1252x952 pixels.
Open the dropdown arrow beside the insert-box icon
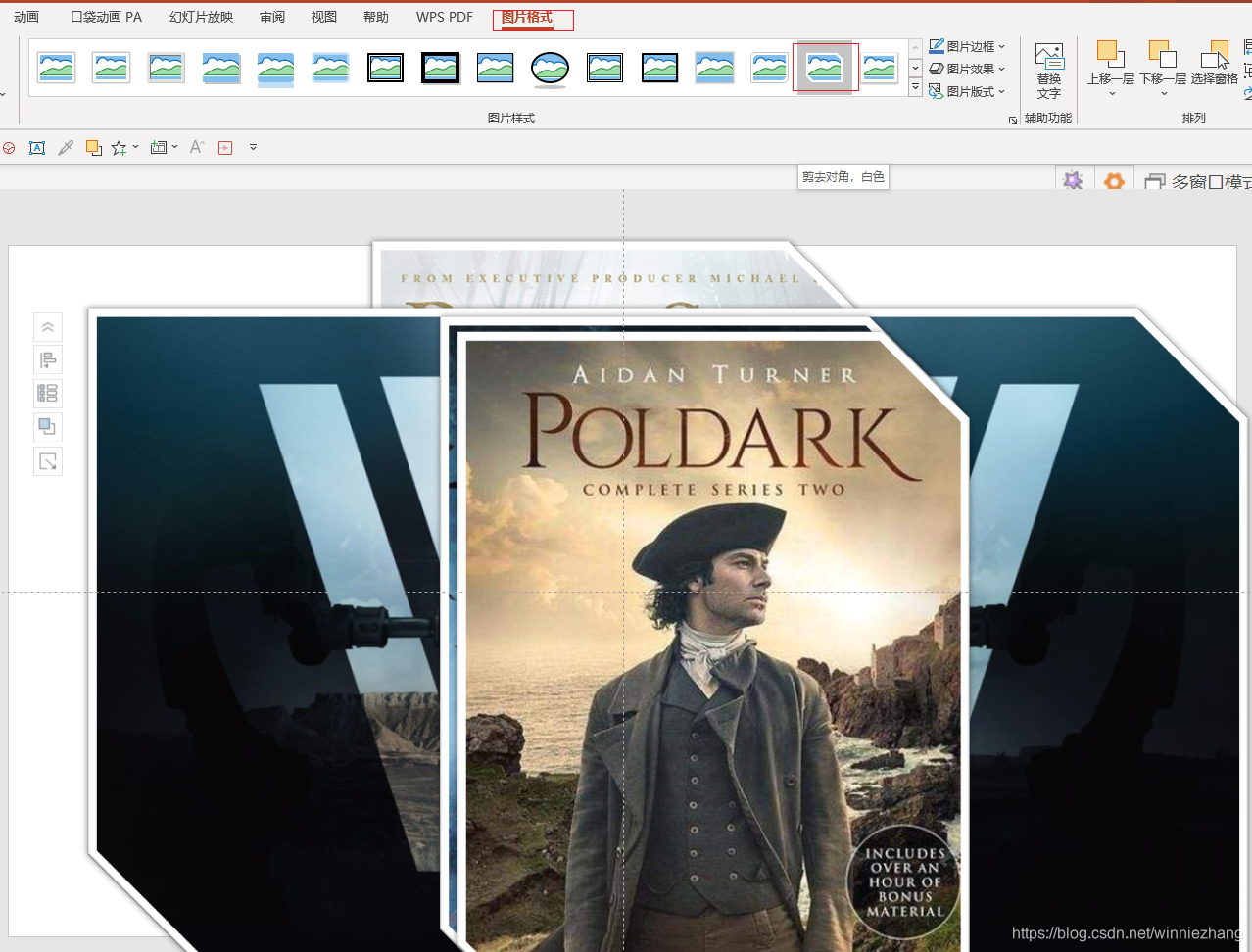(x=174, y=147)
